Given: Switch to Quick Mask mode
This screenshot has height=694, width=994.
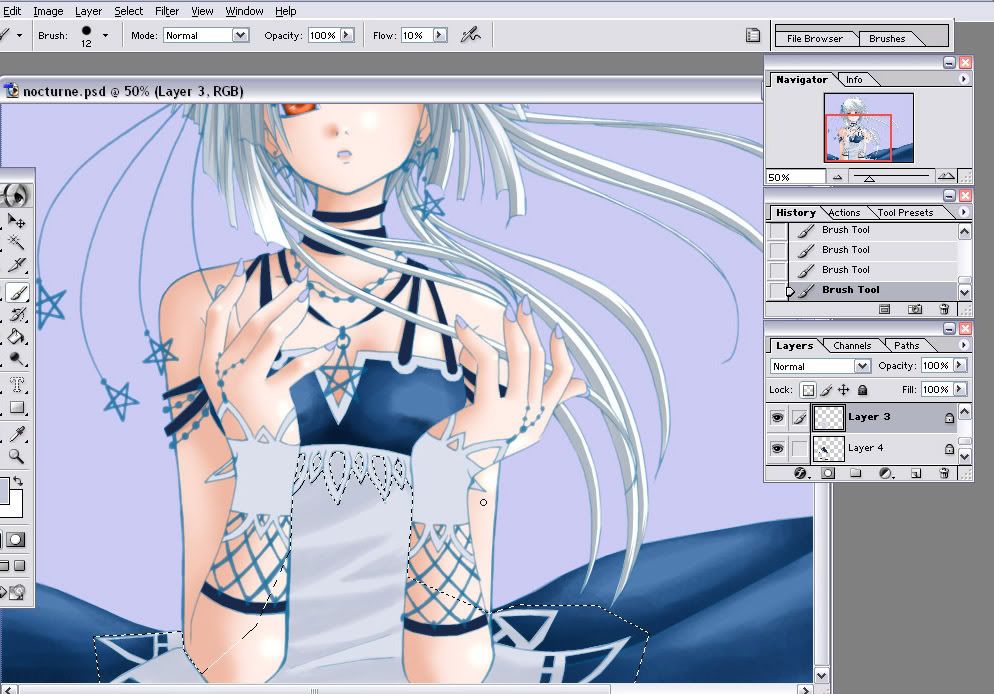Looking at the screenshot, I should (16, 540).
